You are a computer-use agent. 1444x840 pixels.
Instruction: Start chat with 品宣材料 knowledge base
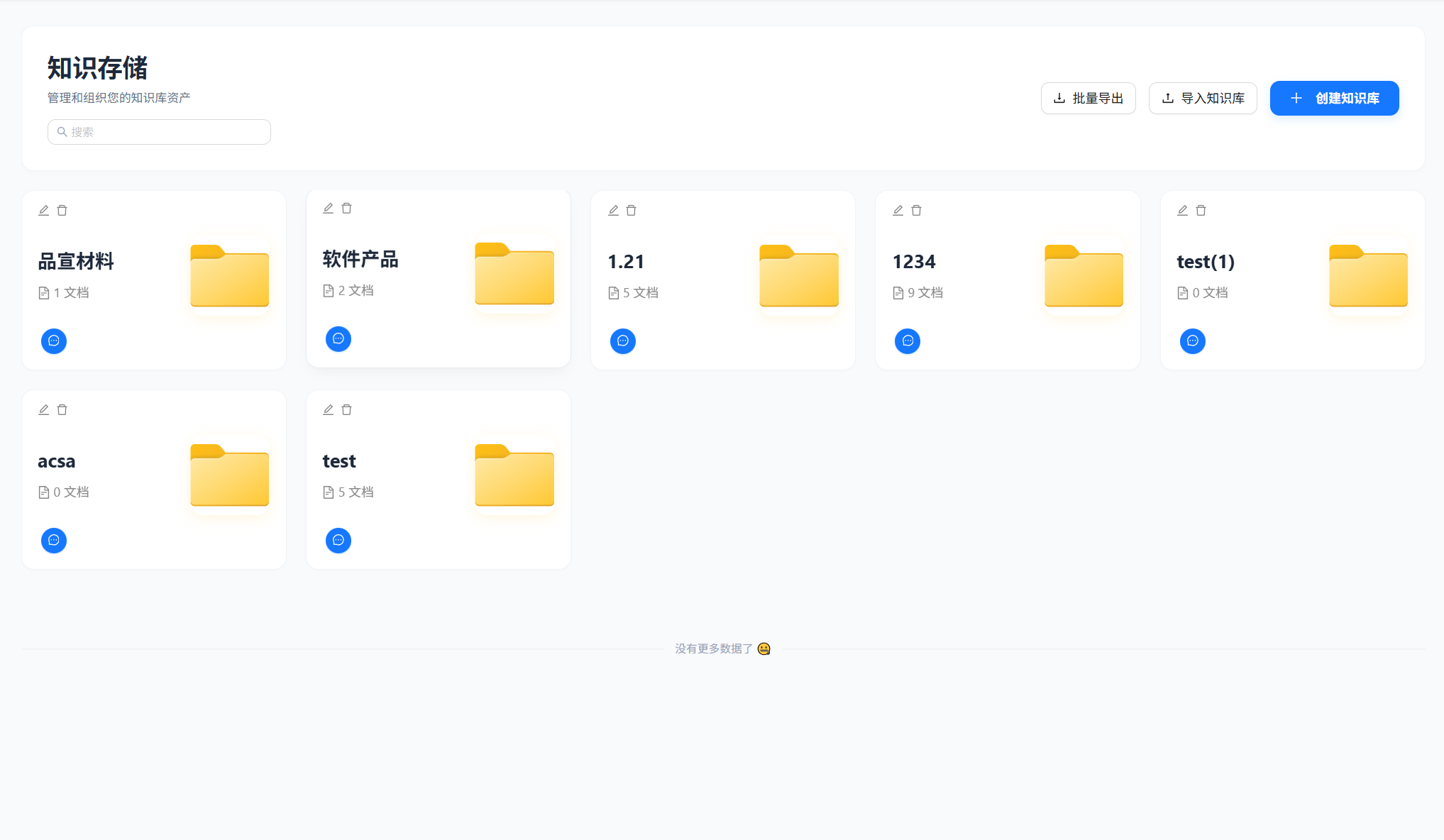click(54, 341)
